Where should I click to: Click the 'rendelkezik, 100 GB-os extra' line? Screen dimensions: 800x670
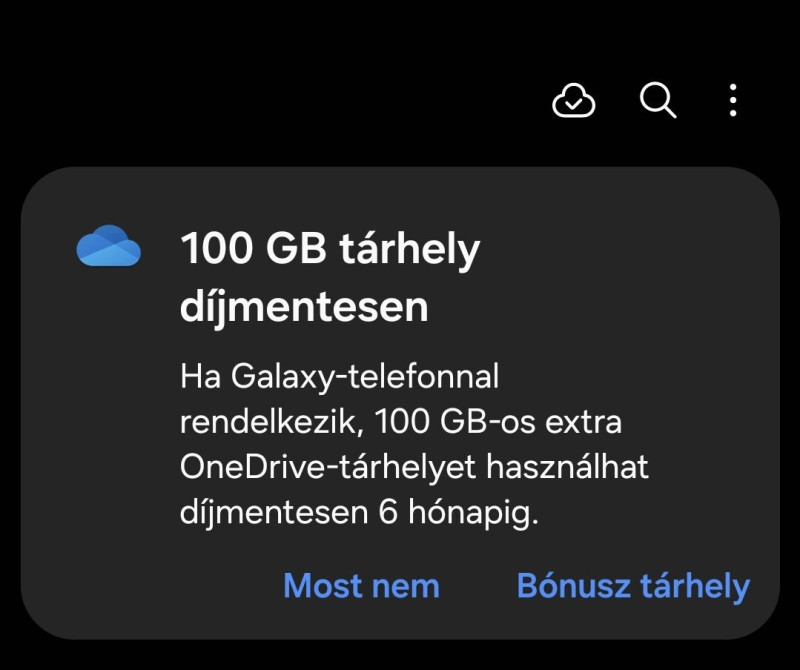pyautogui.click(x=401, y=422)
